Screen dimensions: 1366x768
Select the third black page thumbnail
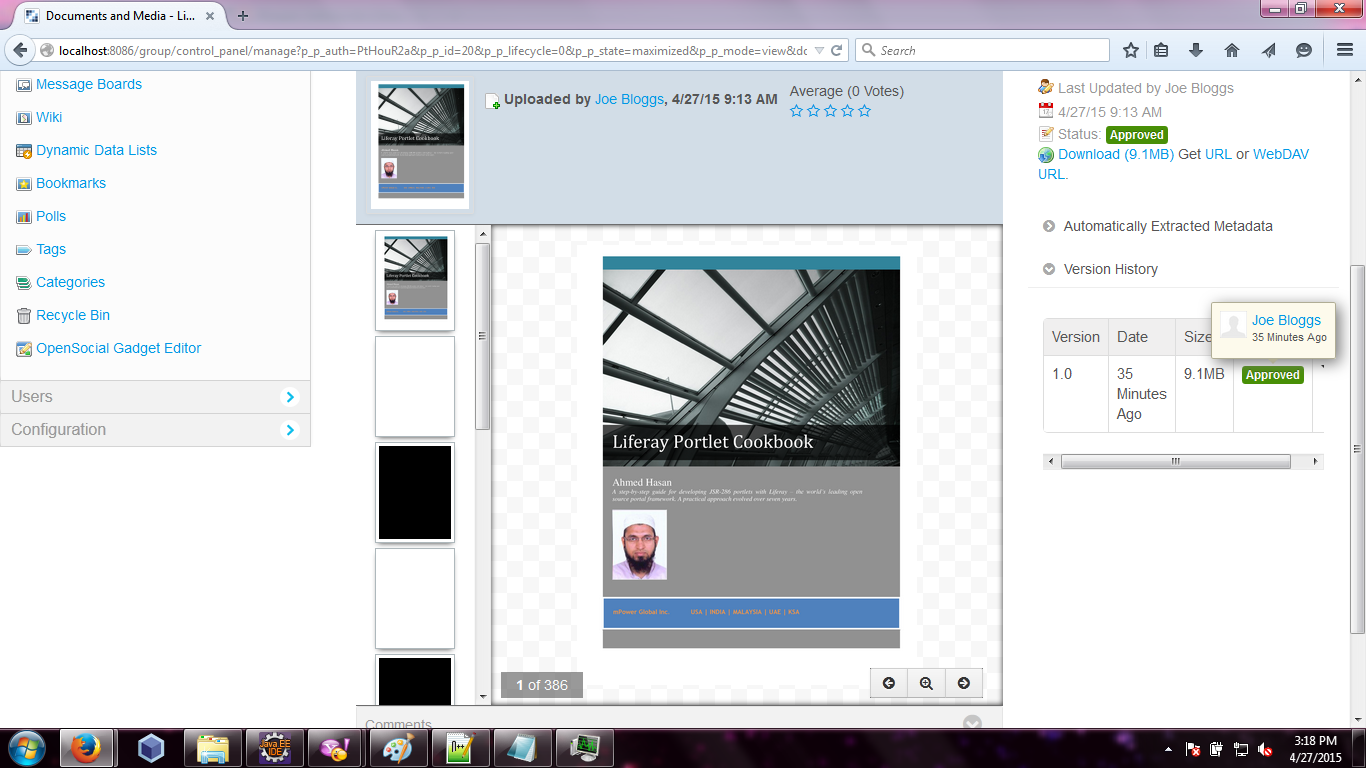click(x=415, y=493)
